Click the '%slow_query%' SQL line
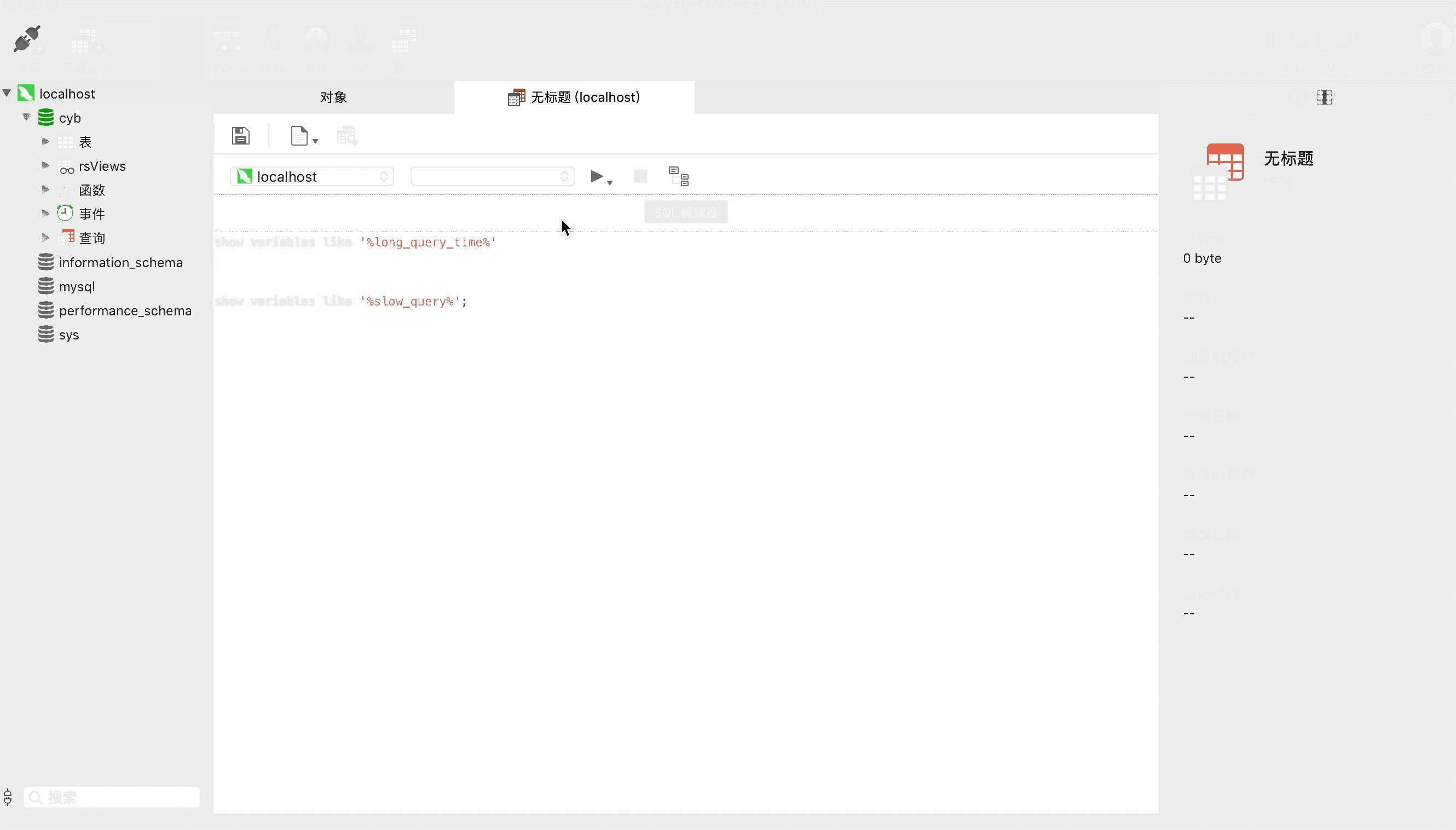Image resolution: width=1456 pixels, height=830 pixels. coord(341,302)
